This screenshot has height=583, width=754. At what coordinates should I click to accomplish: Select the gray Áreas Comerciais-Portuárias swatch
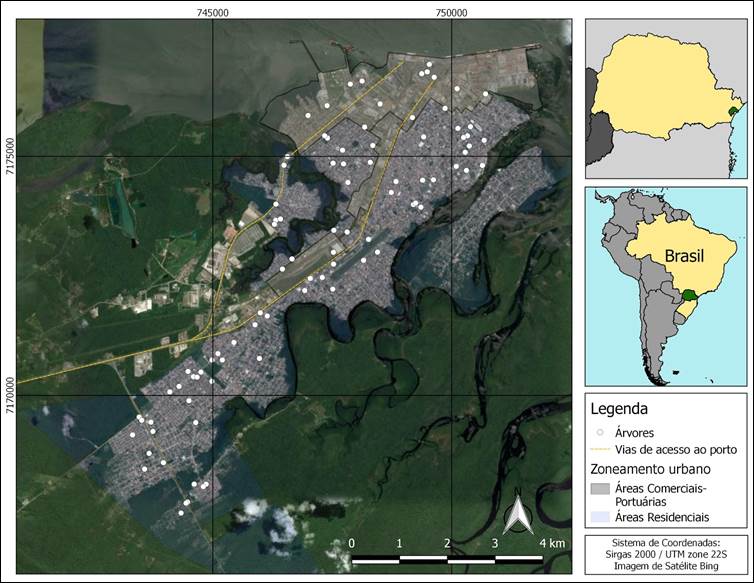pos(600,489)
